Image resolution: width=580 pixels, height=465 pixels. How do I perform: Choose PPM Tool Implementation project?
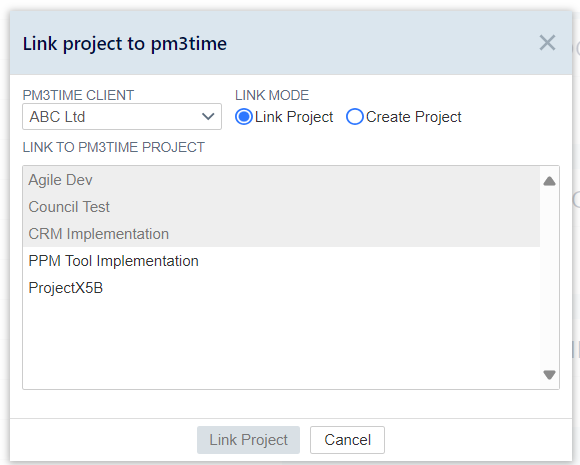[x=281, y=261]
